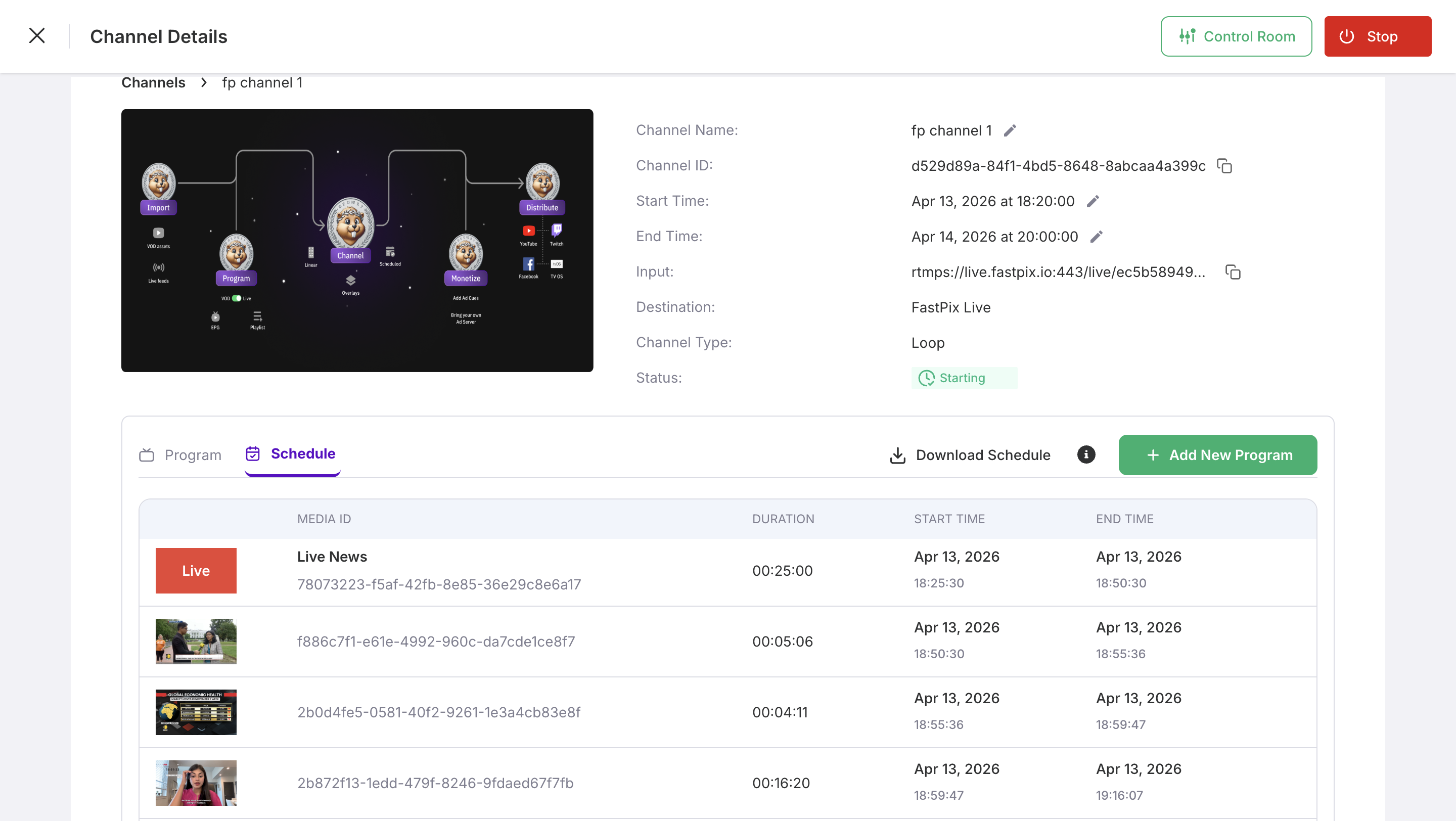Click Add New Program button
1456x821 pixels.
click(x=1217, y=455)
